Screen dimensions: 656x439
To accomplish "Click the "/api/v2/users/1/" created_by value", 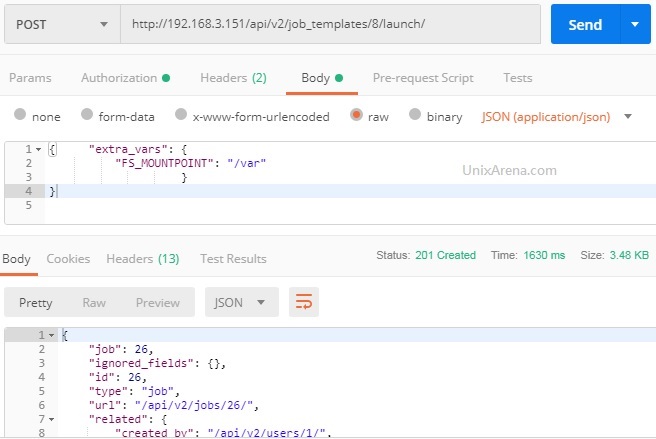I will click(x=266, y=433).
